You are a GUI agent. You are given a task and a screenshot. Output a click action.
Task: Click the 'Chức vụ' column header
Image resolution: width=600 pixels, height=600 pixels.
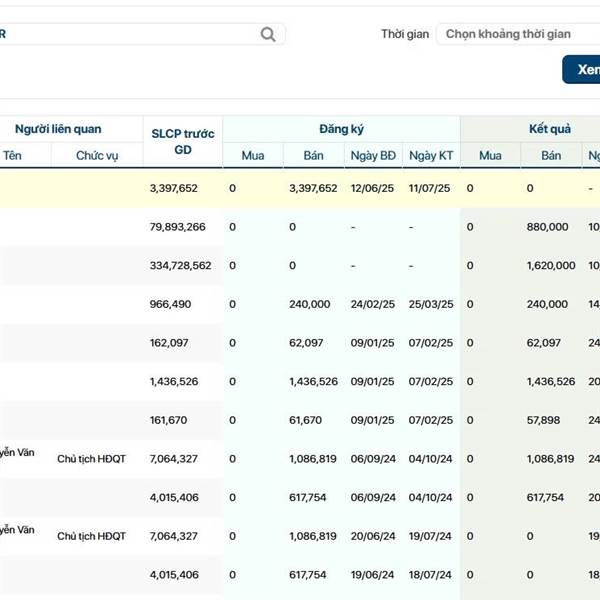[x=97, y=156]
